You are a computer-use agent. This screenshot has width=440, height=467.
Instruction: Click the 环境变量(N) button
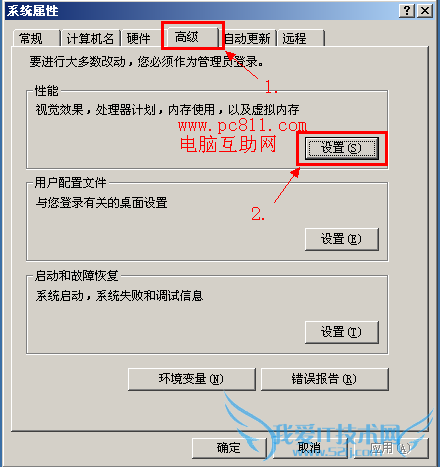click(x=192, y=379)
